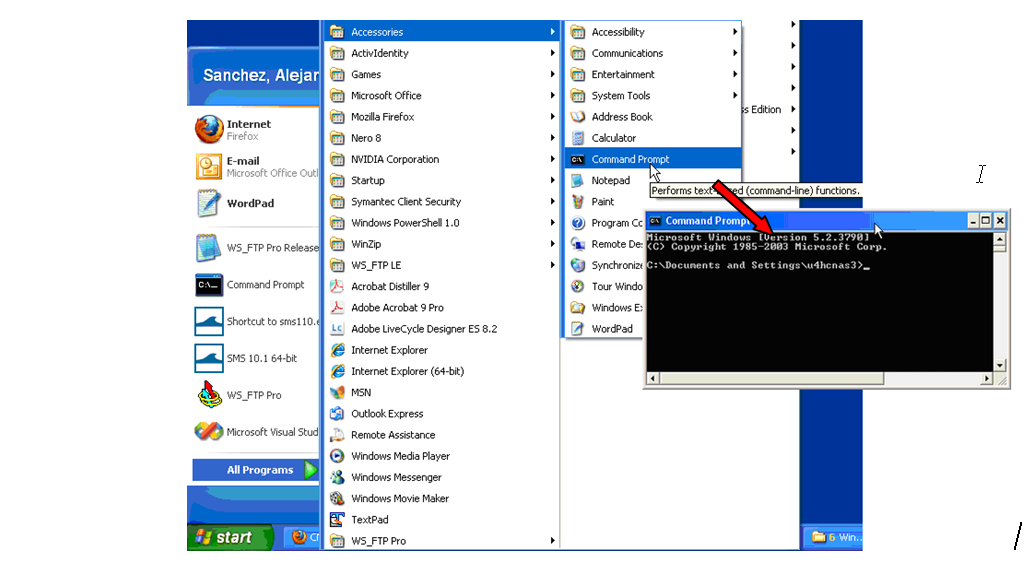Open MSN from All Programs
This screenshot has width=1029, height=574.
click(443, 392)
